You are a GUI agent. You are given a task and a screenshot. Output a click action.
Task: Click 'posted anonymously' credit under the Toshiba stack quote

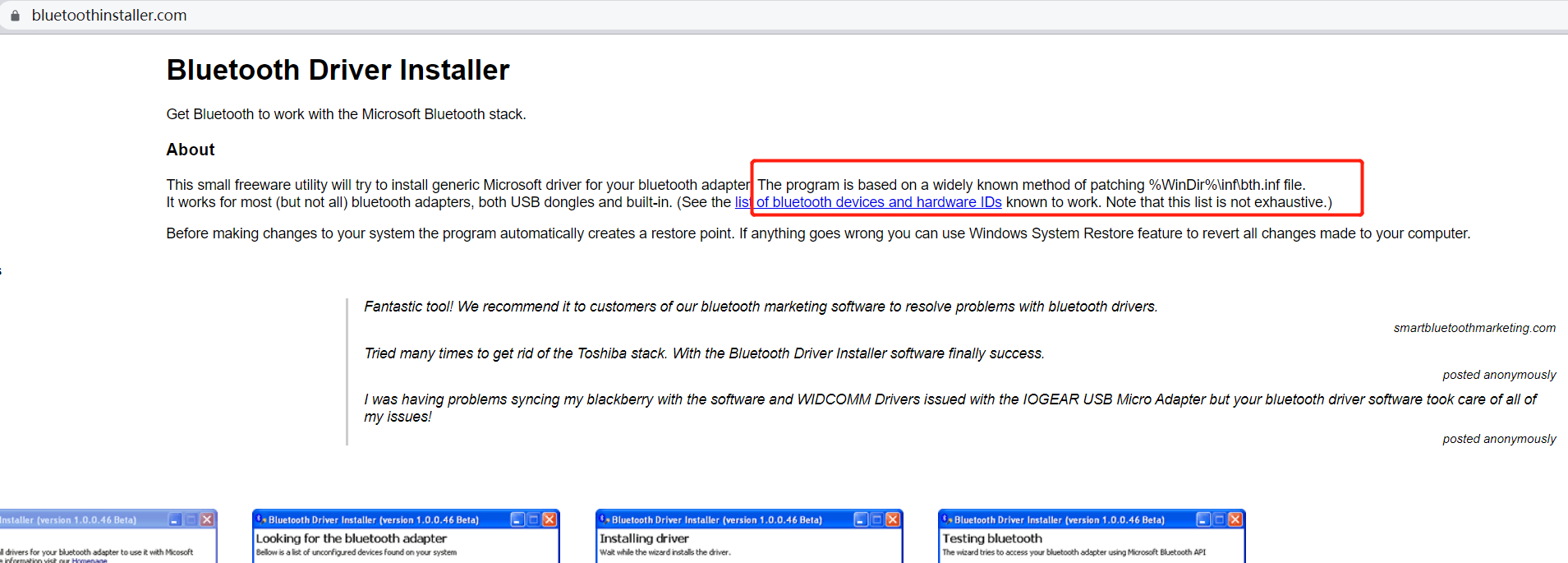coord(1499,375)
